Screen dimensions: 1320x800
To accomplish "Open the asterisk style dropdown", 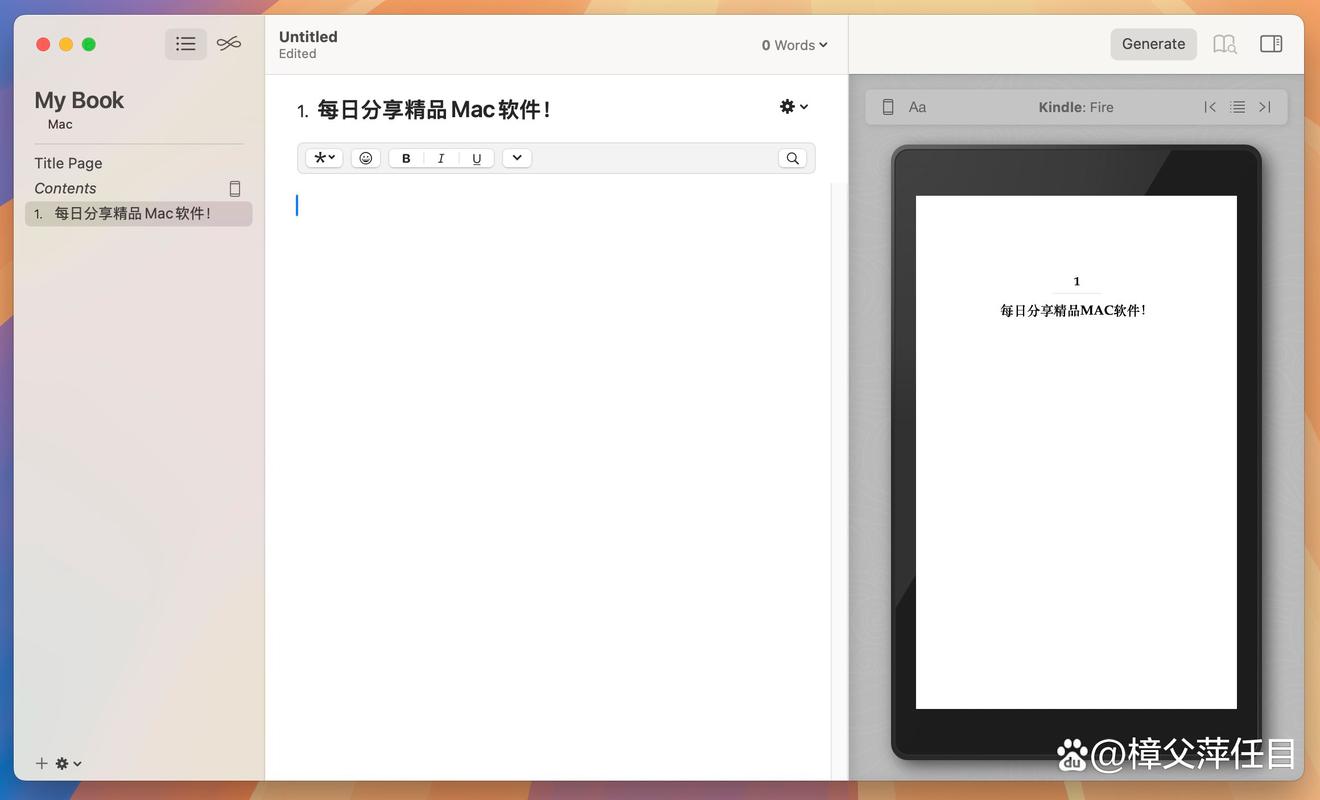I will pyautogui.click(x=324, y=158).
